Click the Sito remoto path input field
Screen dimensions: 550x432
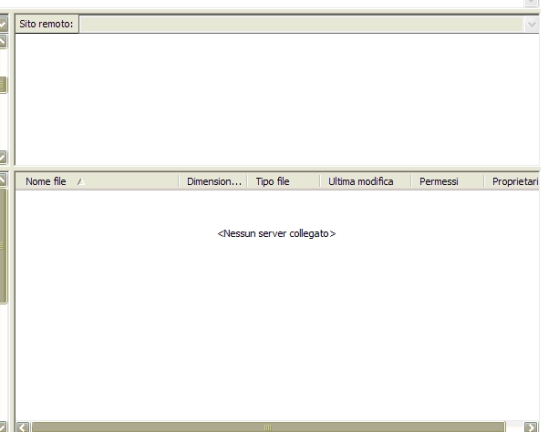(302, 24)
